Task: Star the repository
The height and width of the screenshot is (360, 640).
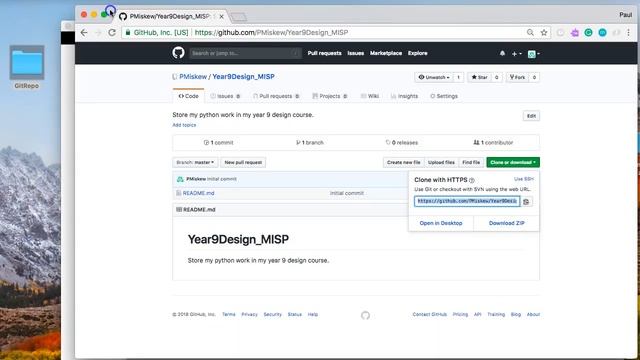Action: (x=479, y=77)
